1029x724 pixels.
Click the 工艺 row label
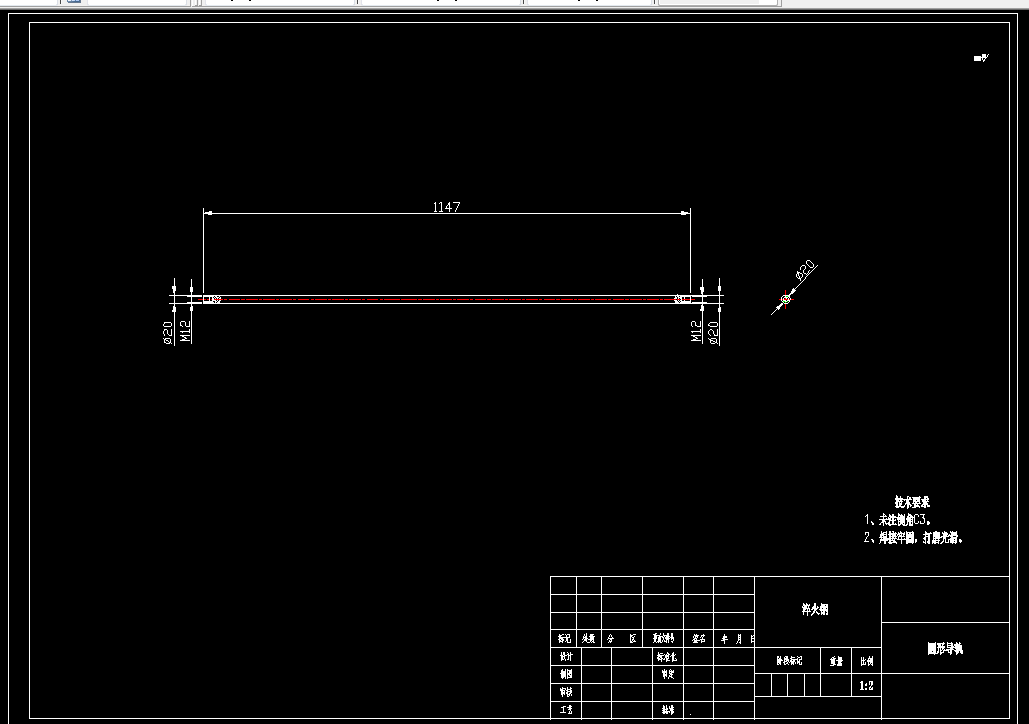click(x=566, y=710)
